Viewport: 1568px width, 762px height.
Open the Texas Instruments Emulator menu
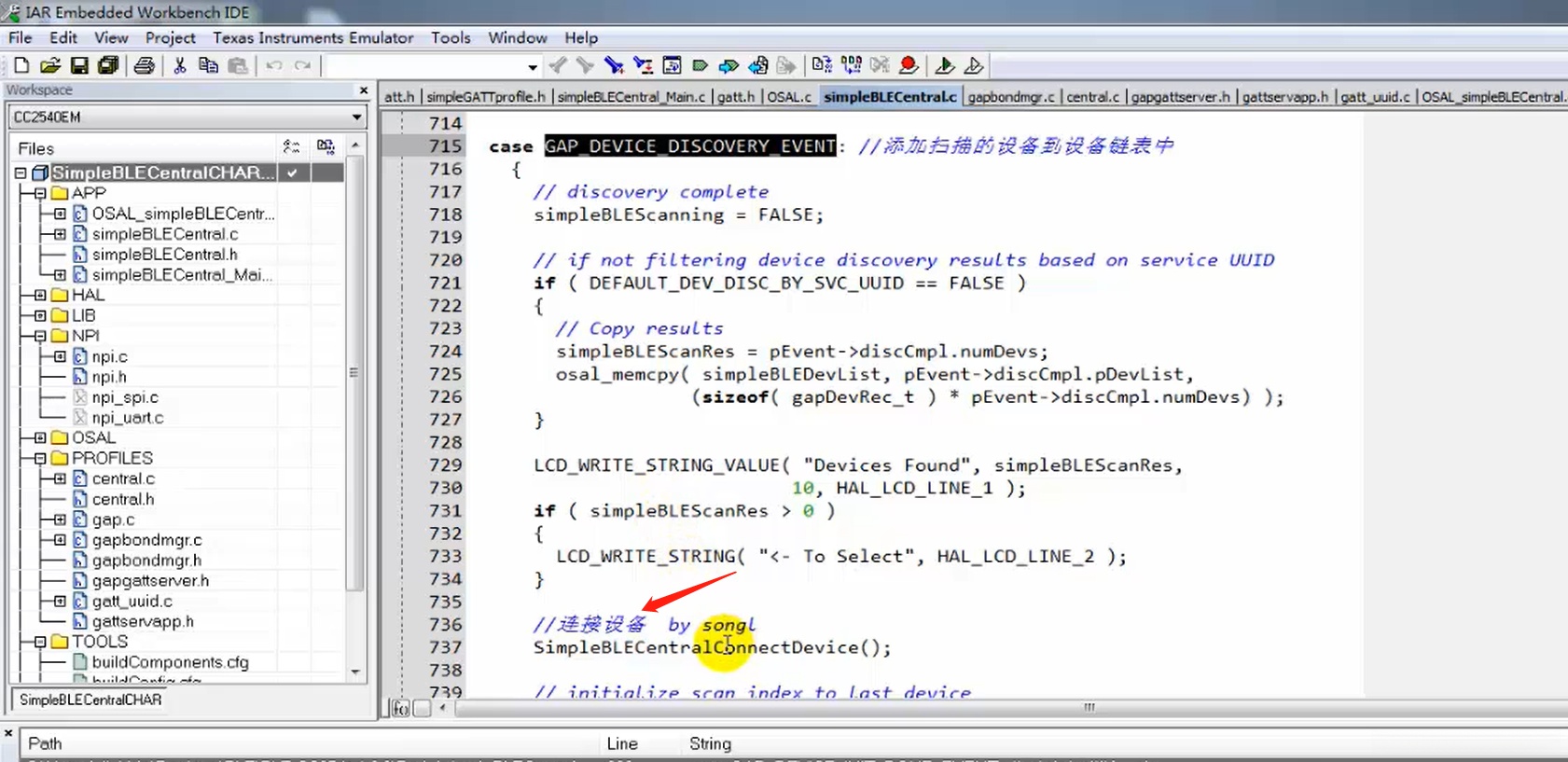312,37
